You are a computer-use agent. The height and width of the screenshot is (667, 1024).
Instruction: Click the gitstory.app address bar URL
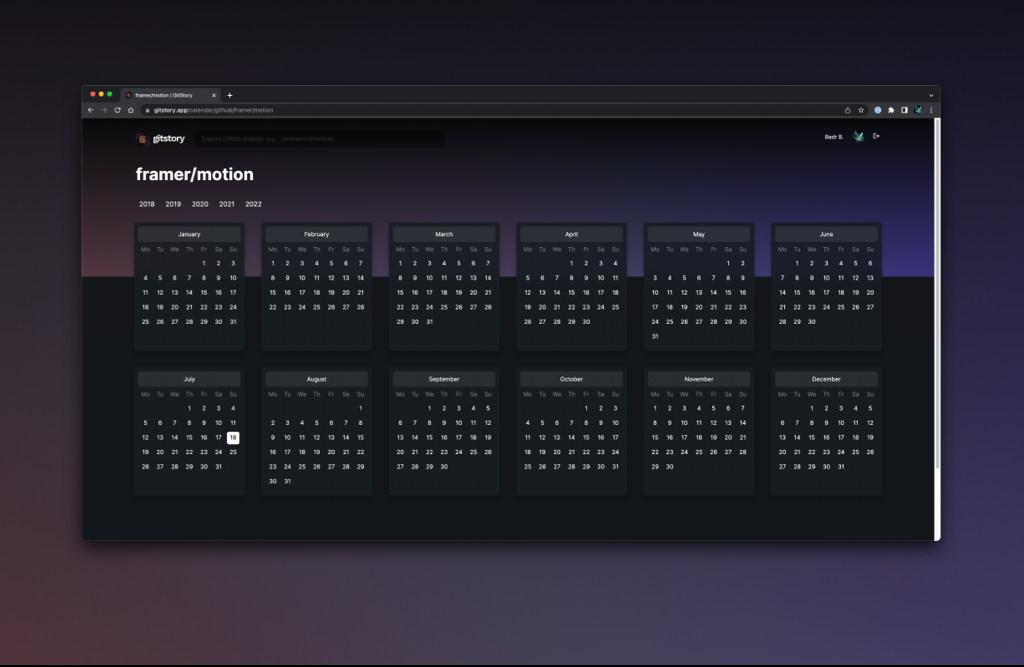point(214,110)
